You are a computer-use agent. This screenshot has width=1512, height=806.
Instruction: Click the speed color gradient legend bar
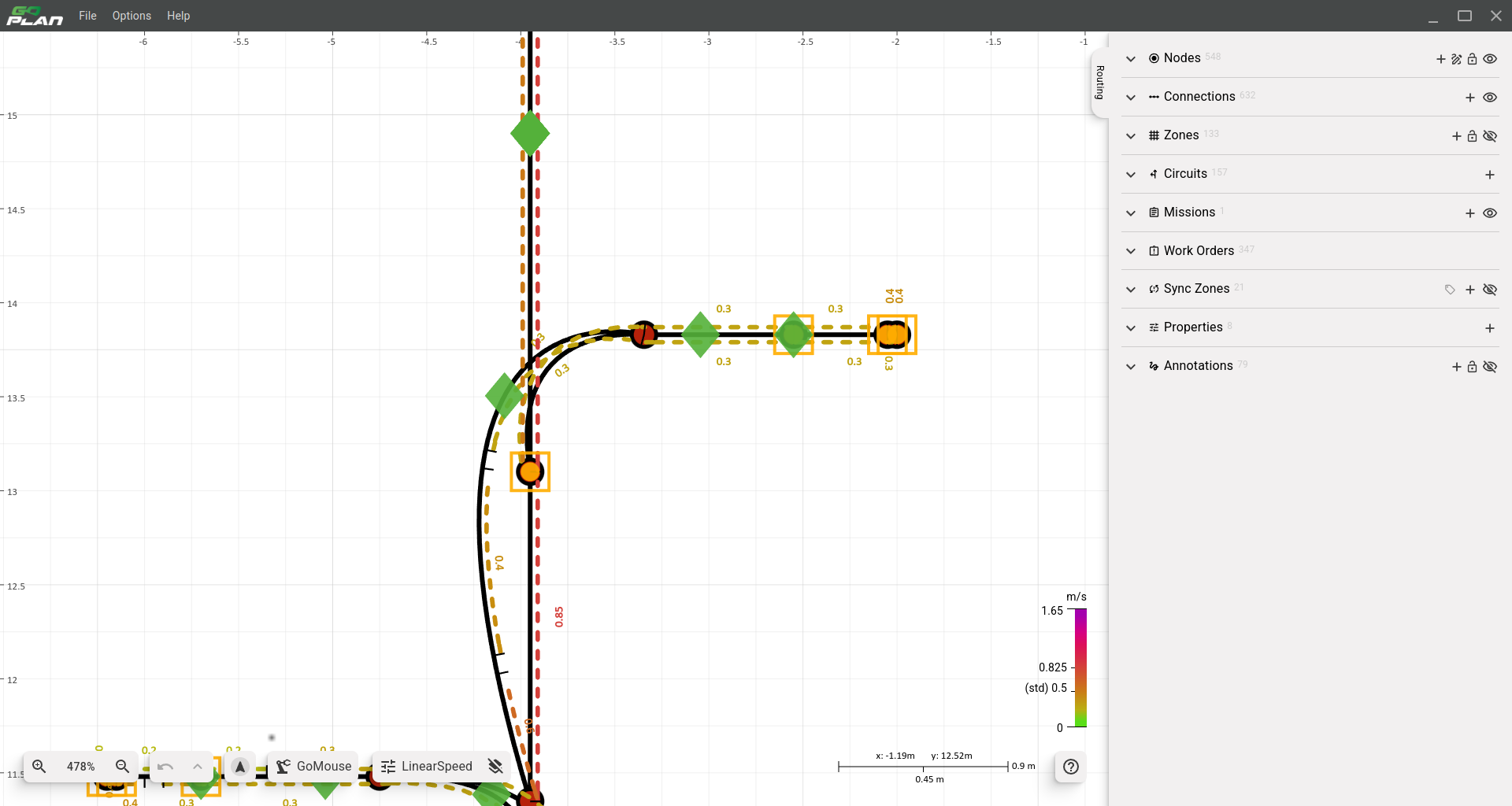pyautogui.click(x=1080, y=667)
